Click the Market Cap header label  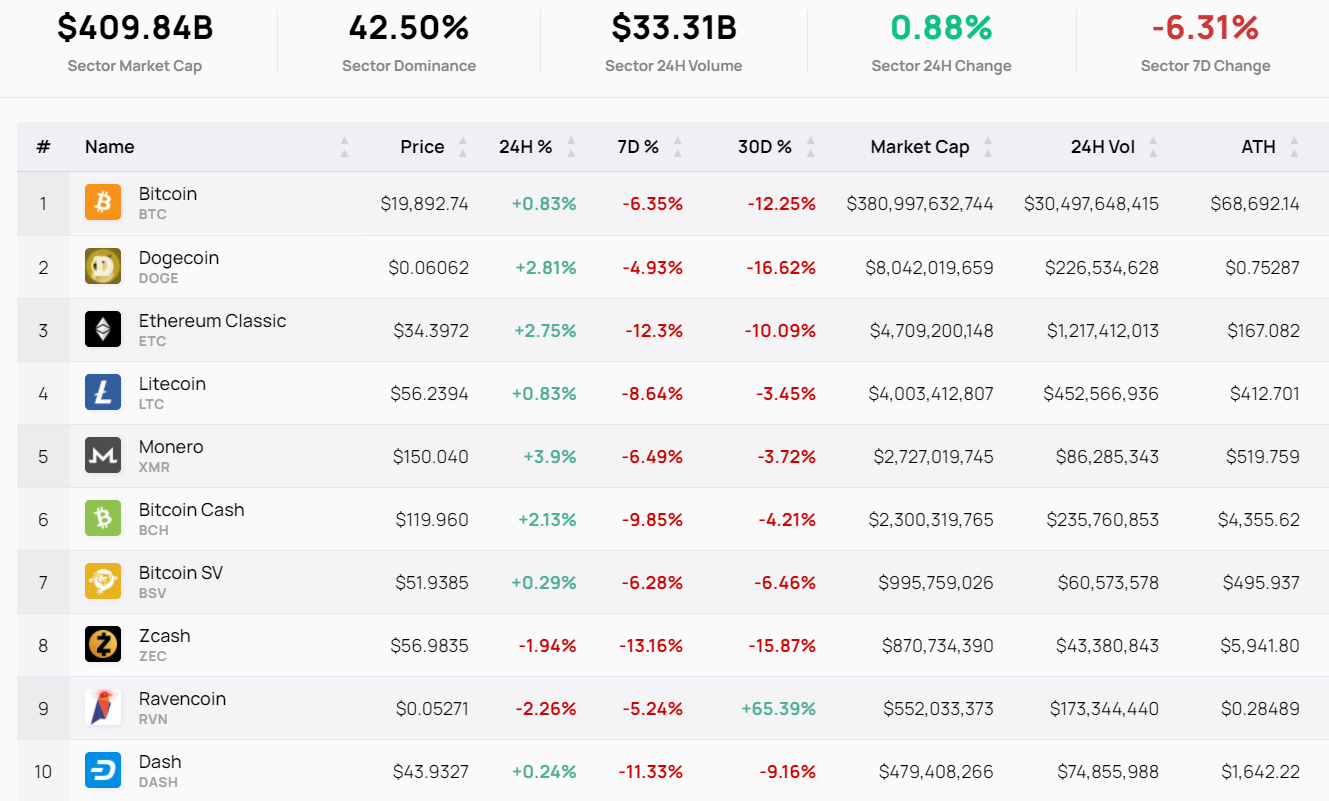coord(920,147)
